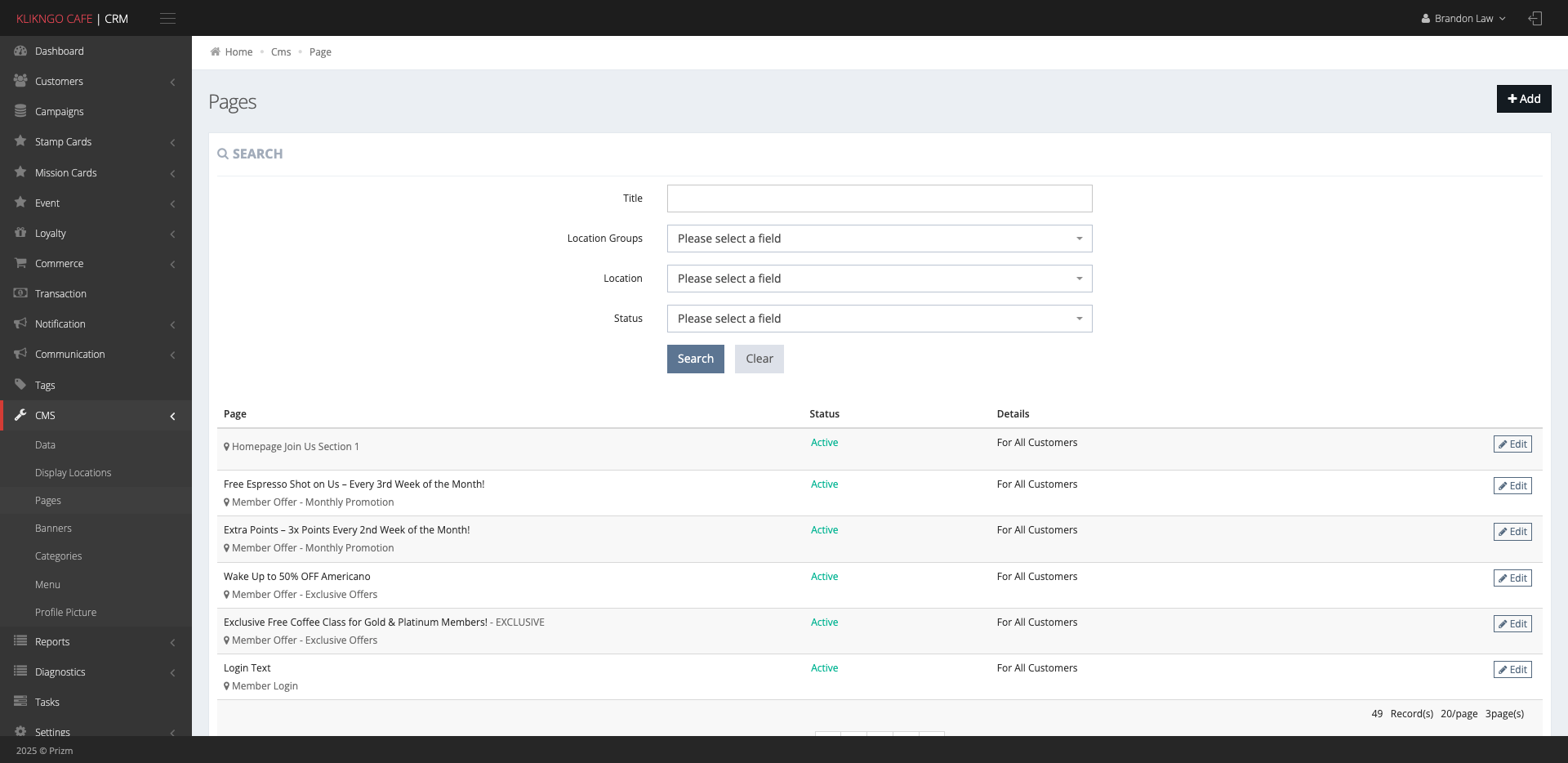Collapse the CMS submenu chevron
This screenshot has height=763, width=1568.
(172, 416)
